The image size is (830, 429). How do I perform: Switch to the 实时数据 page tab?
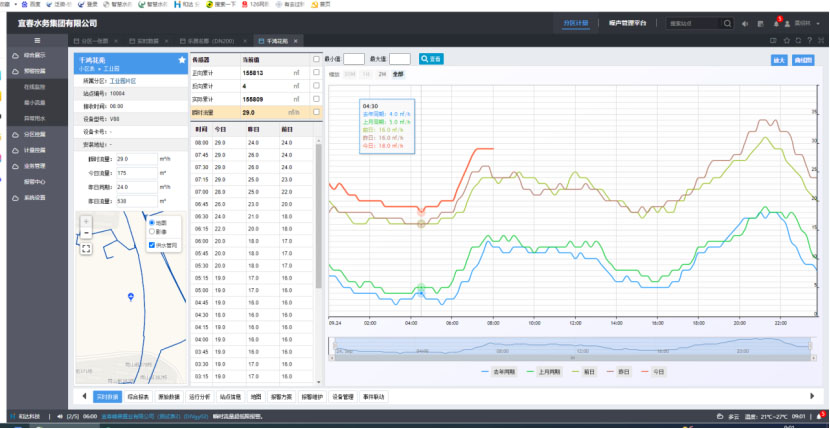coord(148,41)
